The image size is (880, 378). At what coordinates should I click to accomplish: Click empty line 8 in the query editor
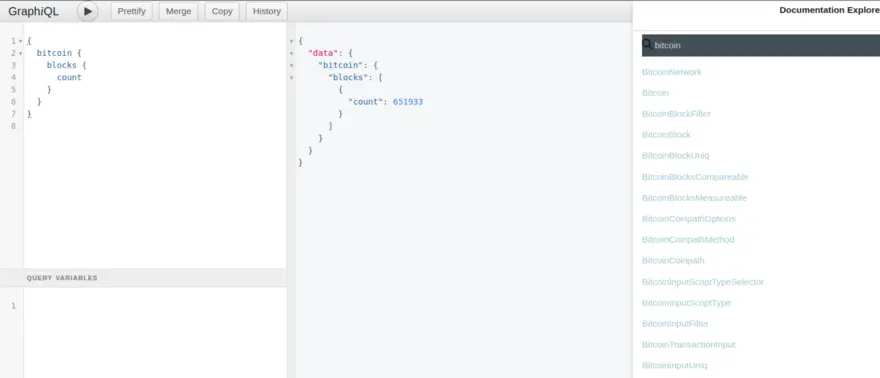[x=155, y=126]
